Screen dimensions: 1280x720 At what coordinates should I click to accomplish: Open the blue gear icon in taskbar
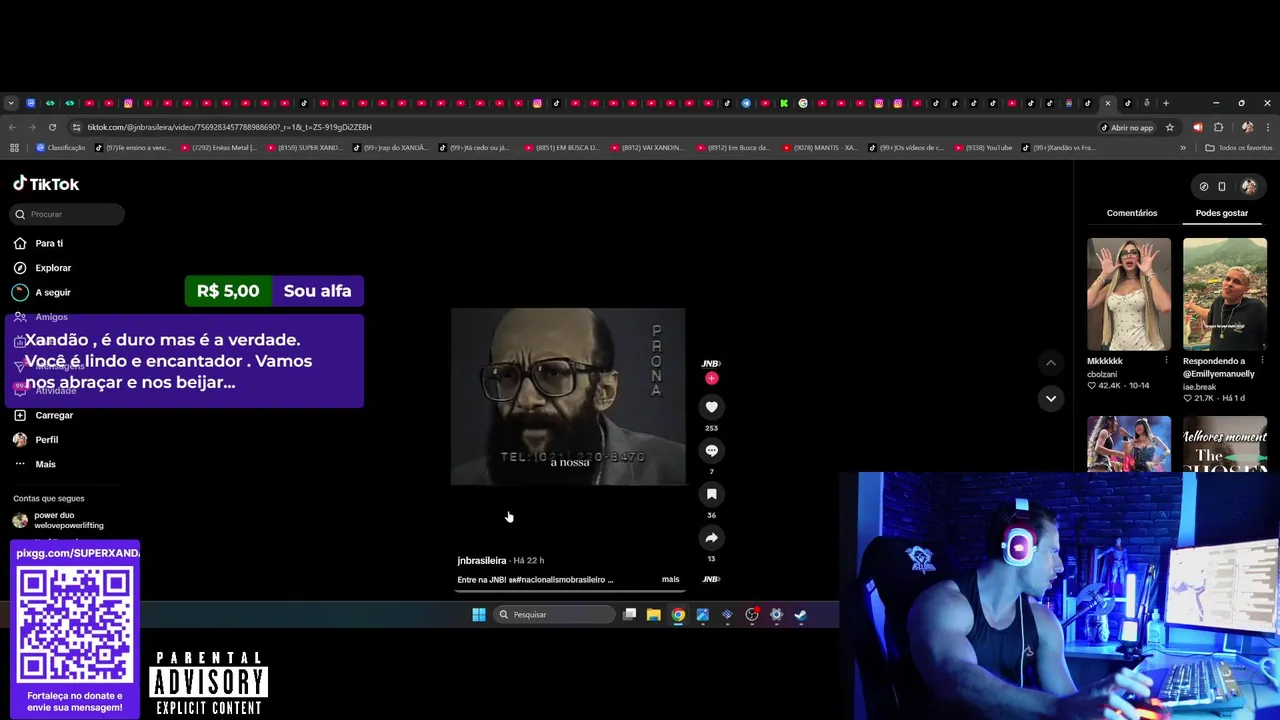776,615
